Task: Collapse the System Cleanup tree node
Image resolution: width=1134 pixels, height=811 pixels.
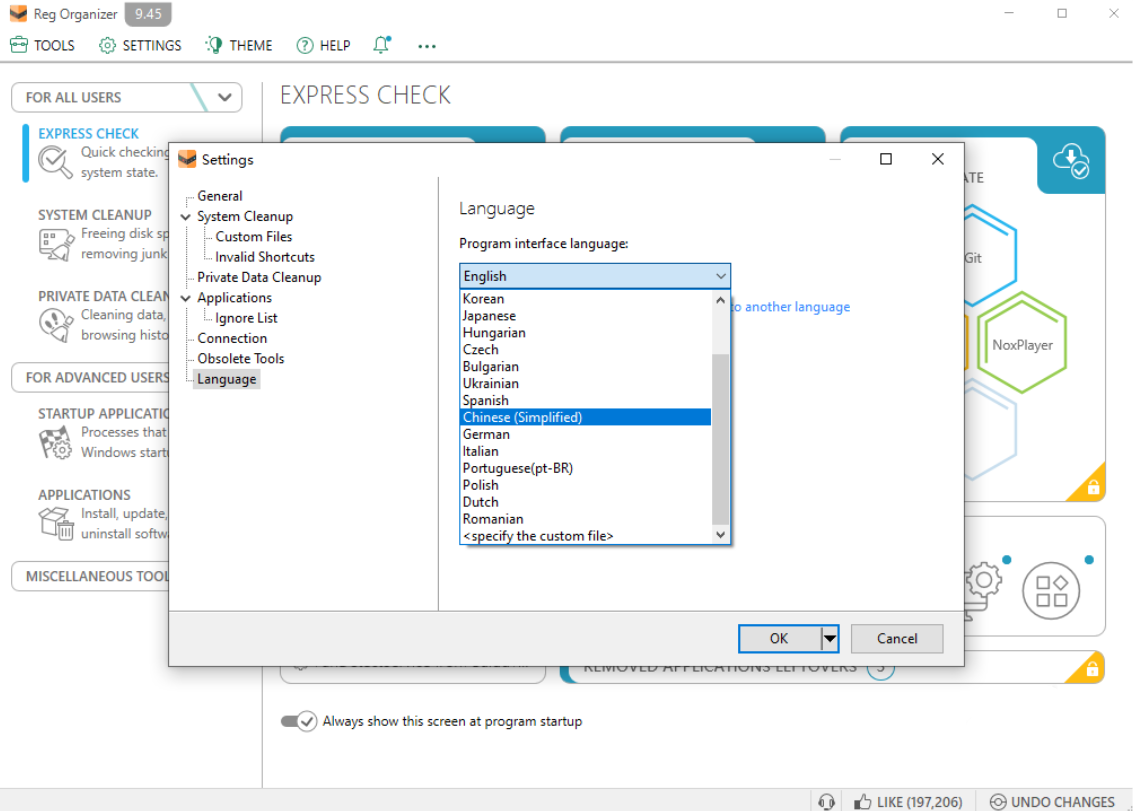Action: (186, 217)
